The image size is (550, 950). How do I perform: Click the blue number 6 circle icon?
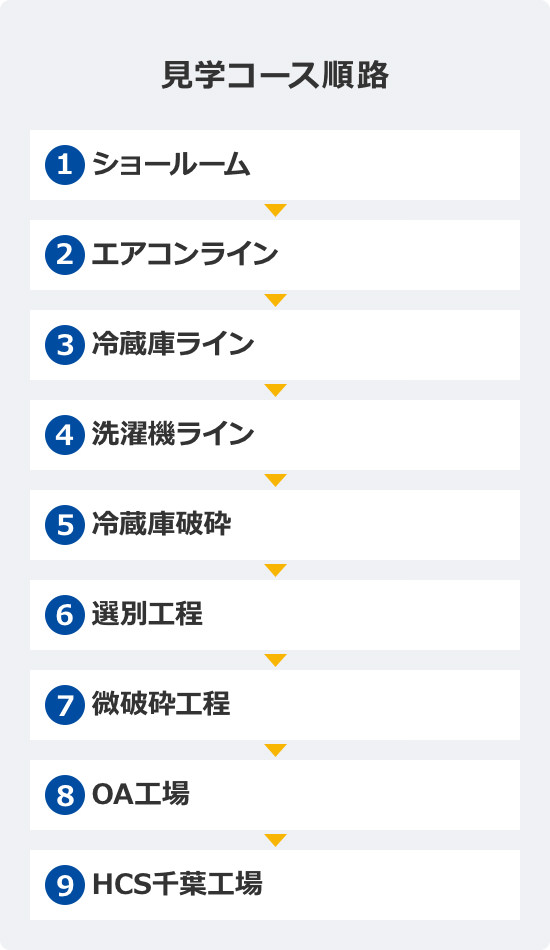65,615
